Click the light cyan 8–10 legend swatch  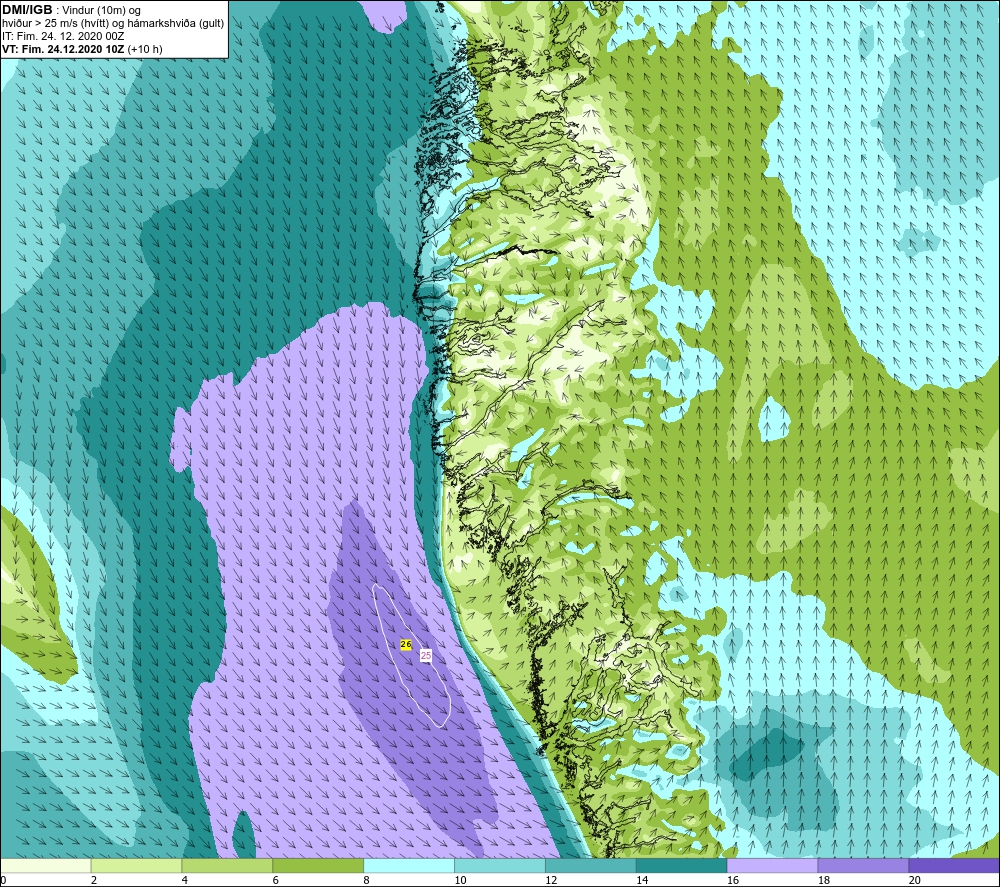tap(409, 866)
